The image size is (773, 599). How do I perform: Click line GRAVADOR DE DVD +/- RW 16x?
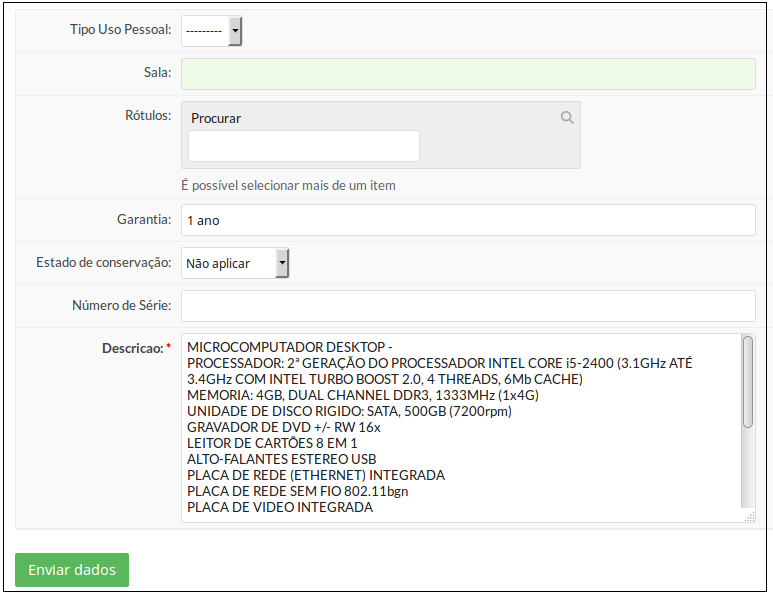click(x=283, y=427)
